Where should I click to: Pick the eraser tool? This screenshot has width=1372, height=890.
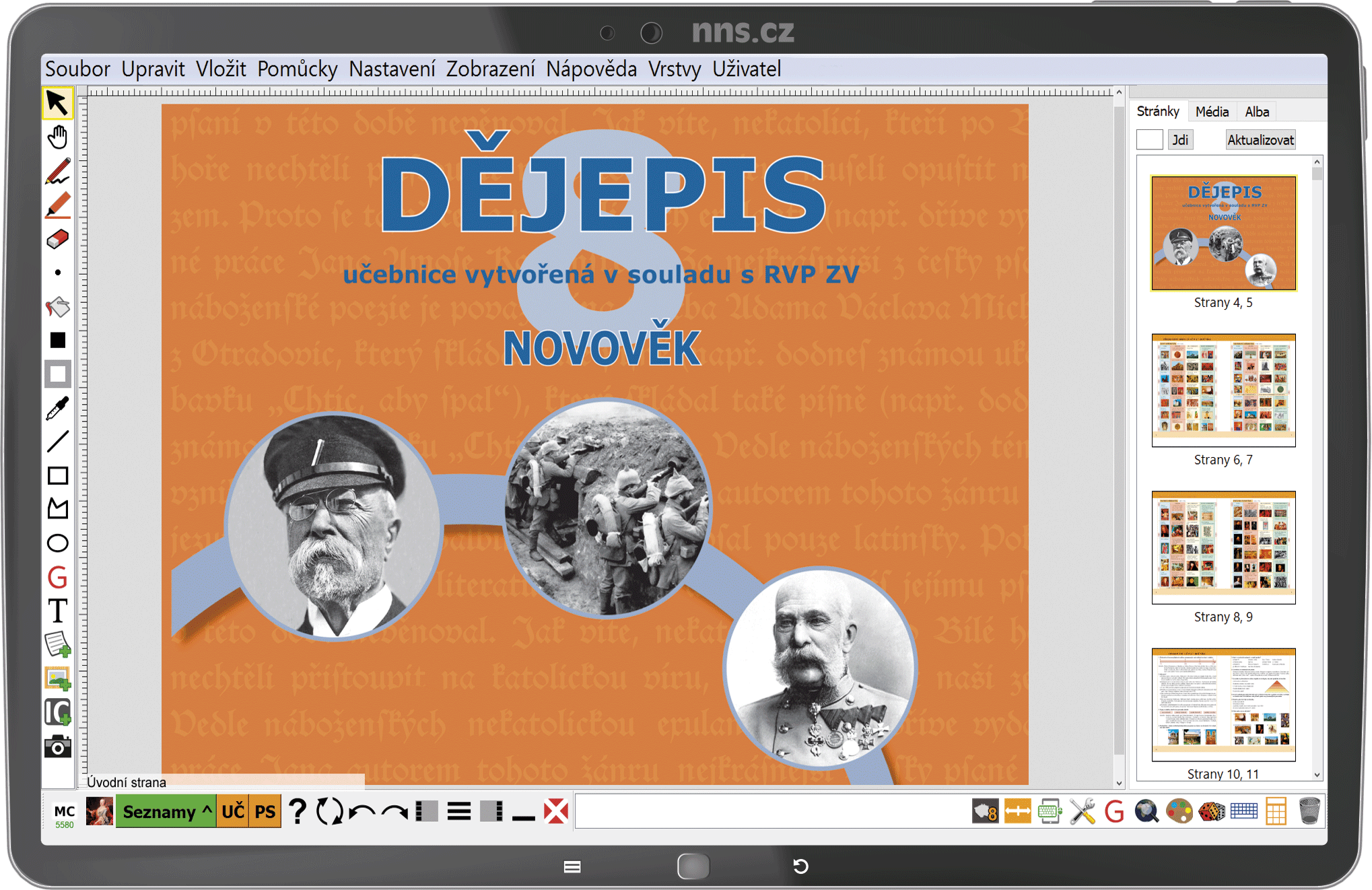[x=58, y=239]
